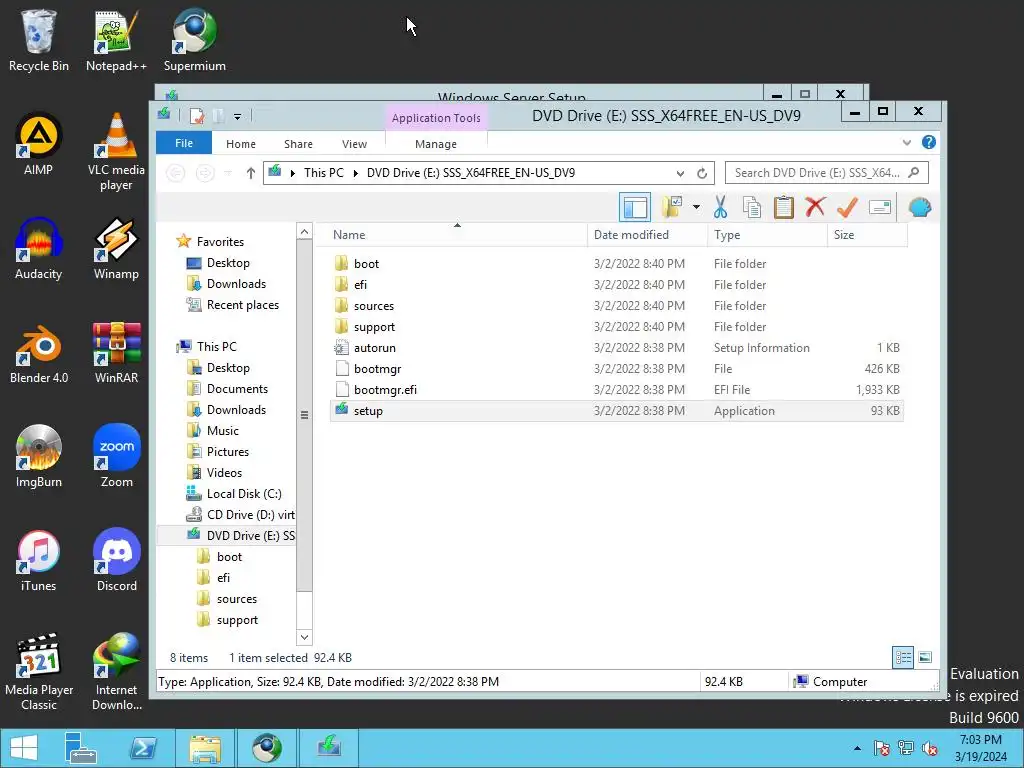The image size is (1024, 768).
Task: Click the Application Tools contextual tab
Action: coord(436,118)
